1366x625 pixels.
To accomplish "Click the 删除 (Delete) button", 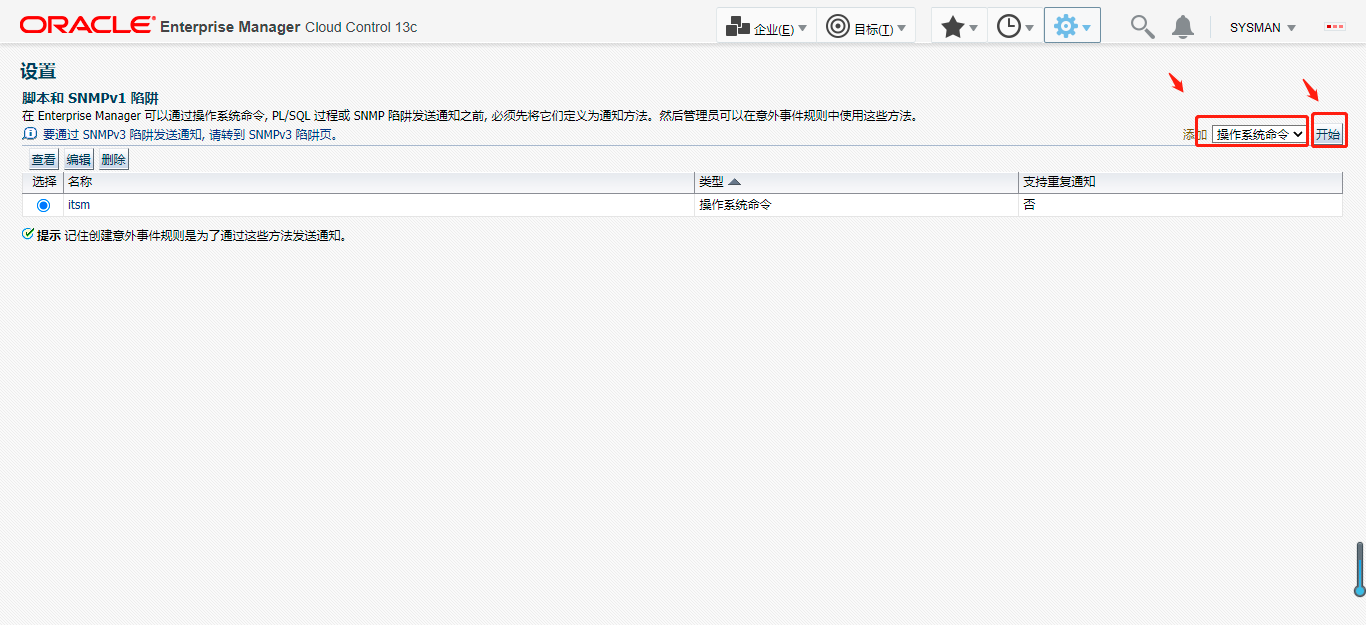I will tap(113, 160).
